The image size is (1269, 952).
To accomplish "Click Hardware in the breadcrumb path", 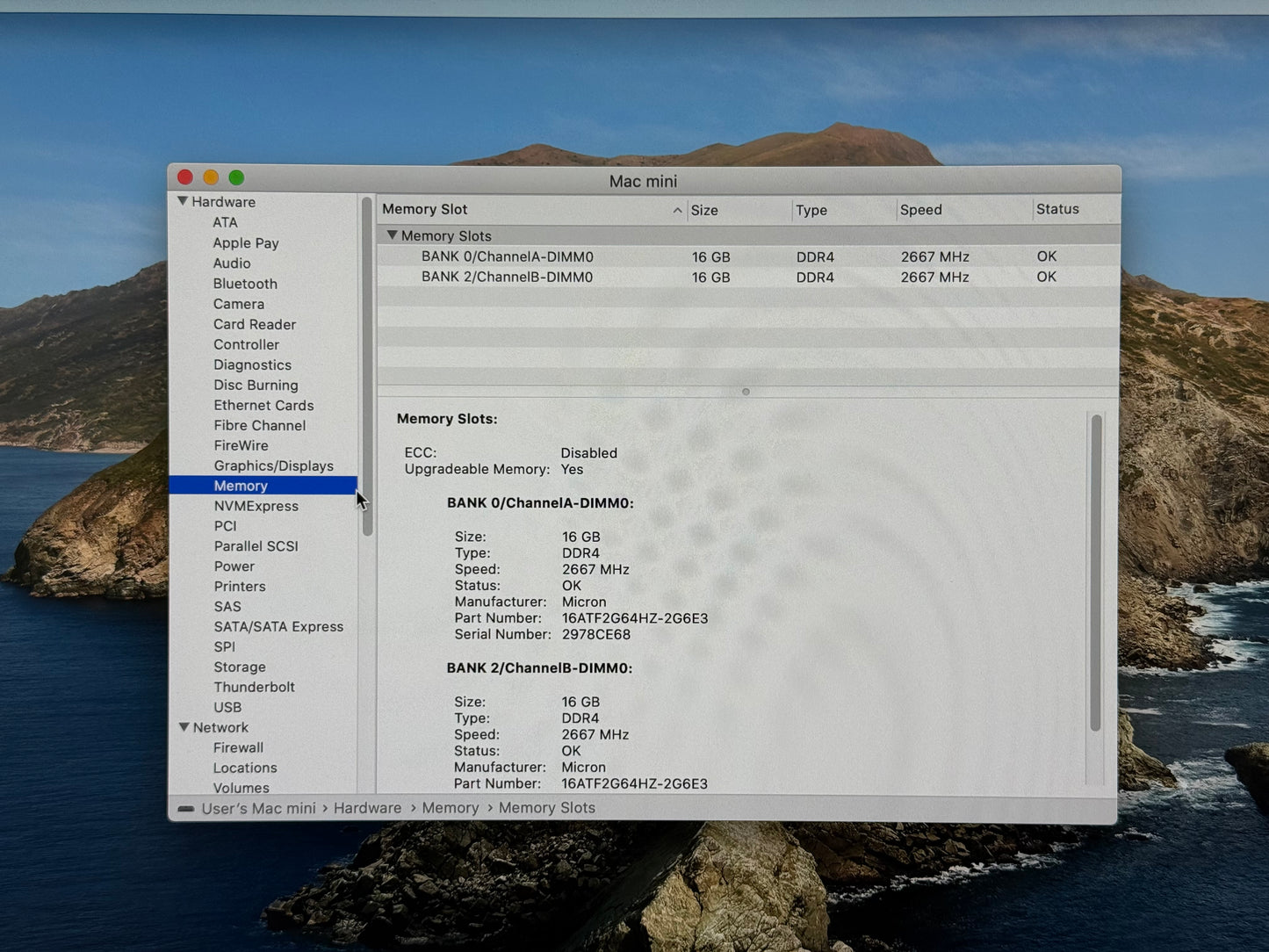I will pyautogui.click(x=367, y=807).
